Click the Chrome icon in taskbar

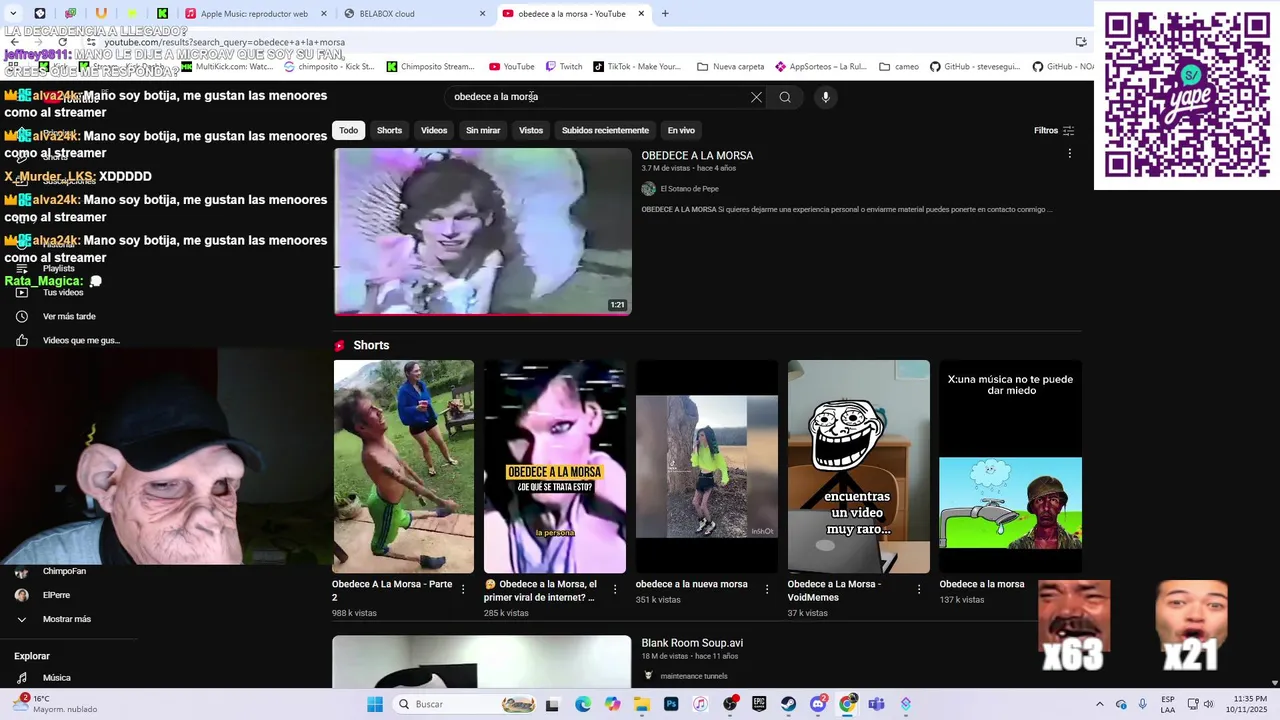pos(848,704)
